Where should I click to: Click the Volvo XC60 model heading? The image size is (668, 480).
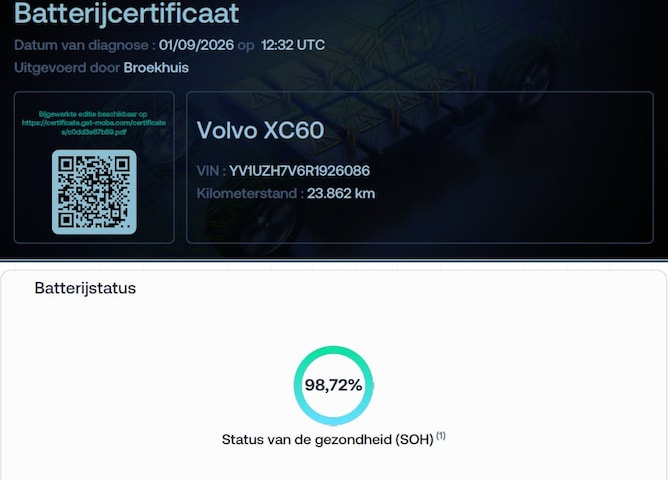click(x=260, y=130)
